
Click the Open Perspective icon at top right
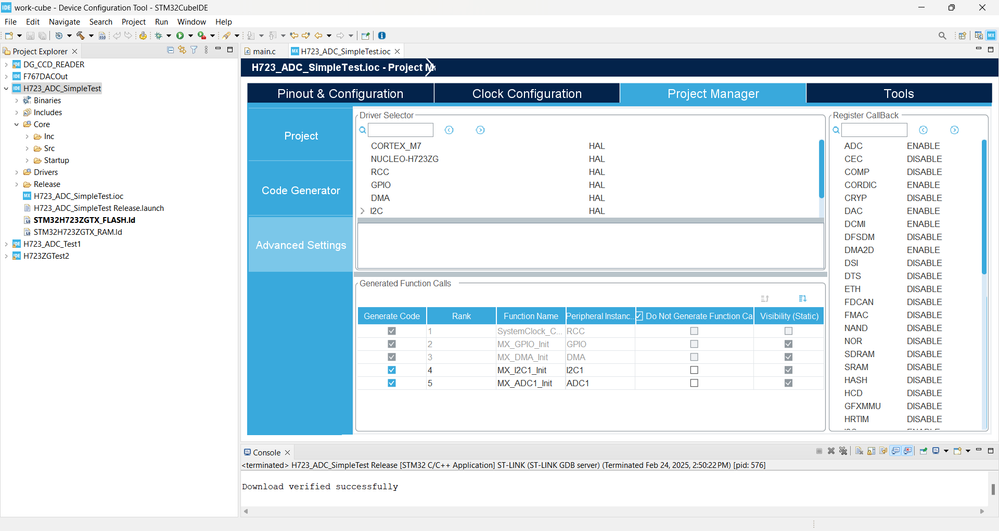pyautogui.click(x=963, y=36)
